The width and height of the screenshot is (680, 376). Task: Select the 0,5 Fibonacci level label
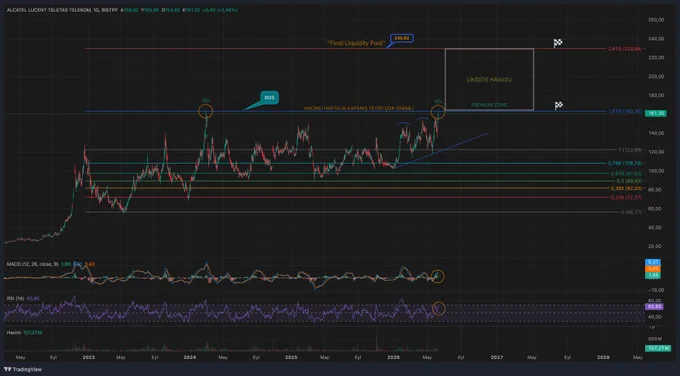point(629,181)
